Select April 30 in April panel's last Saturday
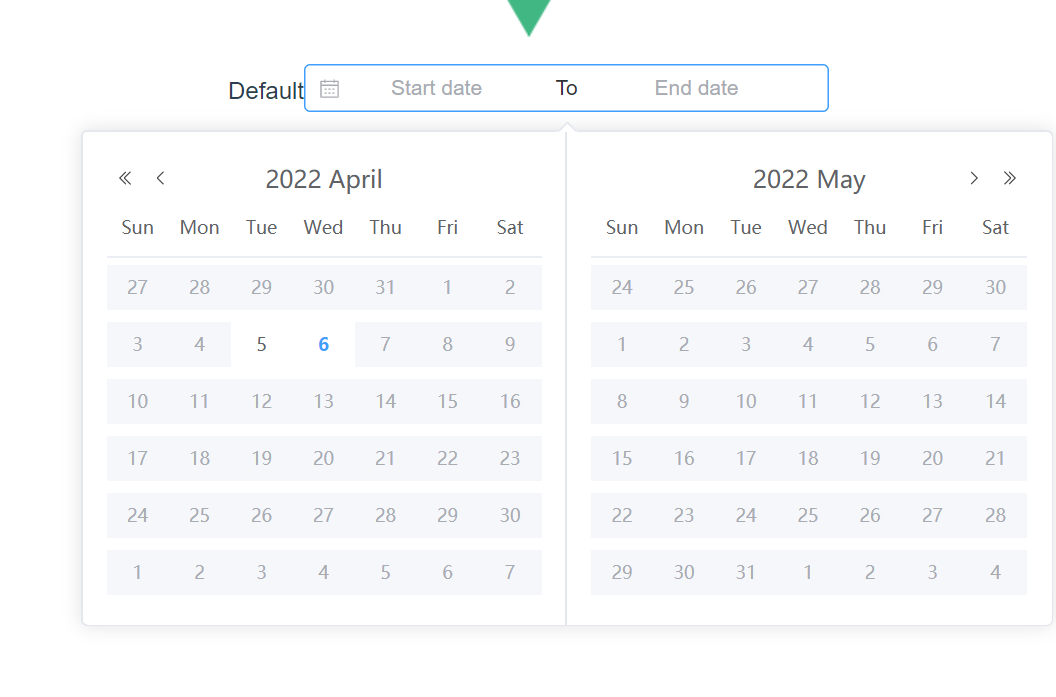 (510, 516)
